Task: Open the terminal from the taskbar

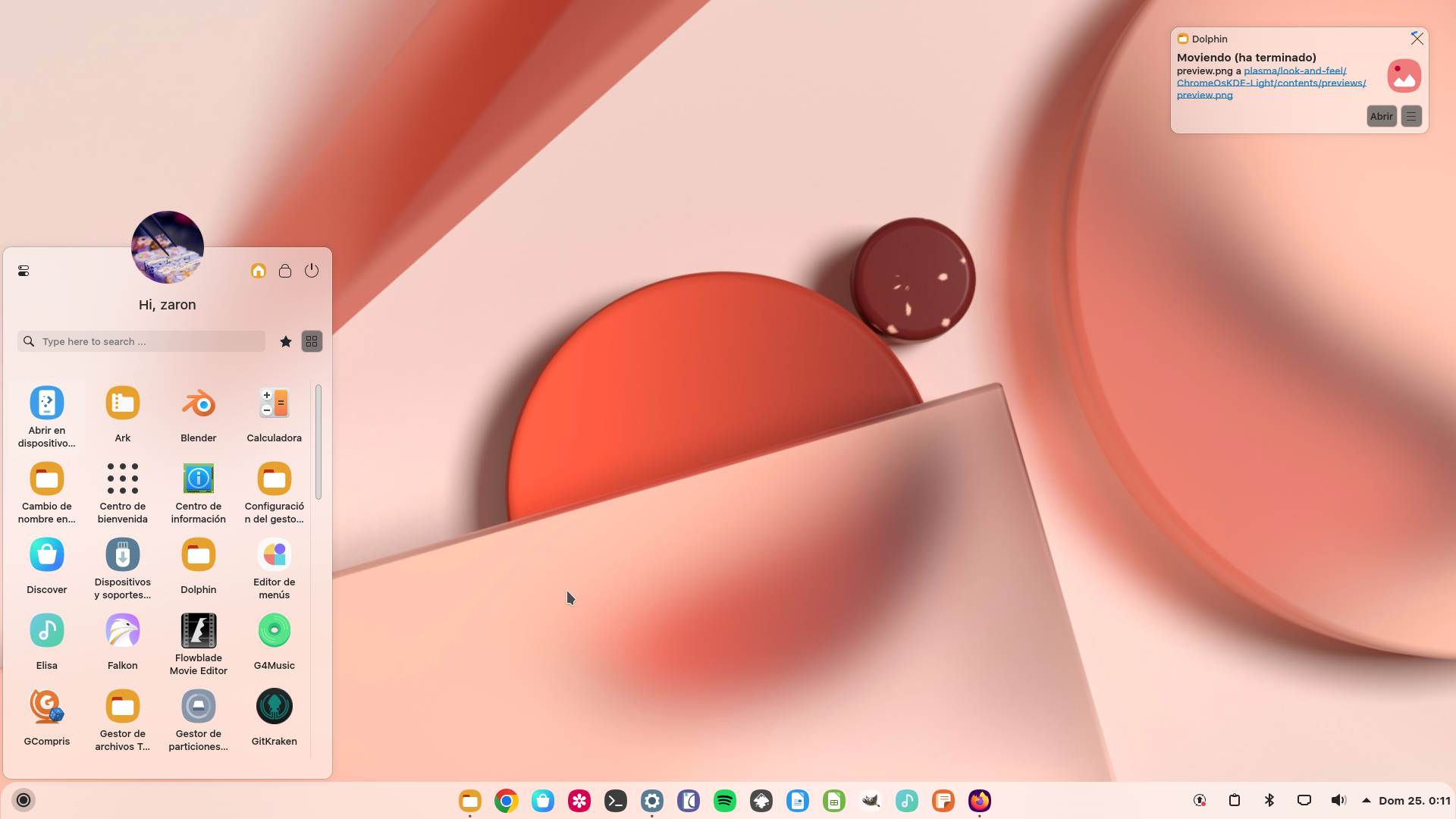Action: (616, 801)
